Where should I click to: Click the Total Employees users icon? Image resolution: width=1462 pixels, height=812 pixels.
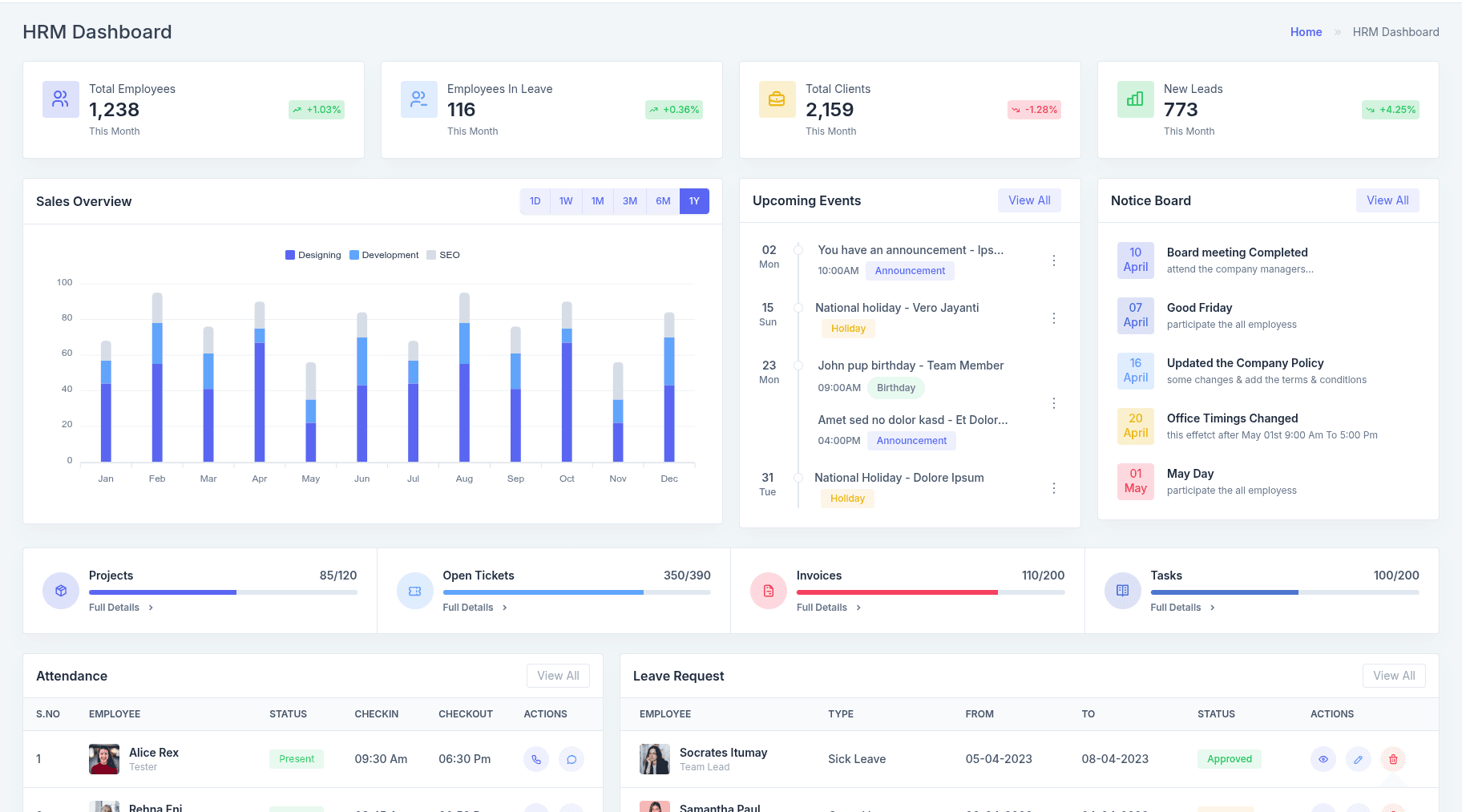(61, 99)
